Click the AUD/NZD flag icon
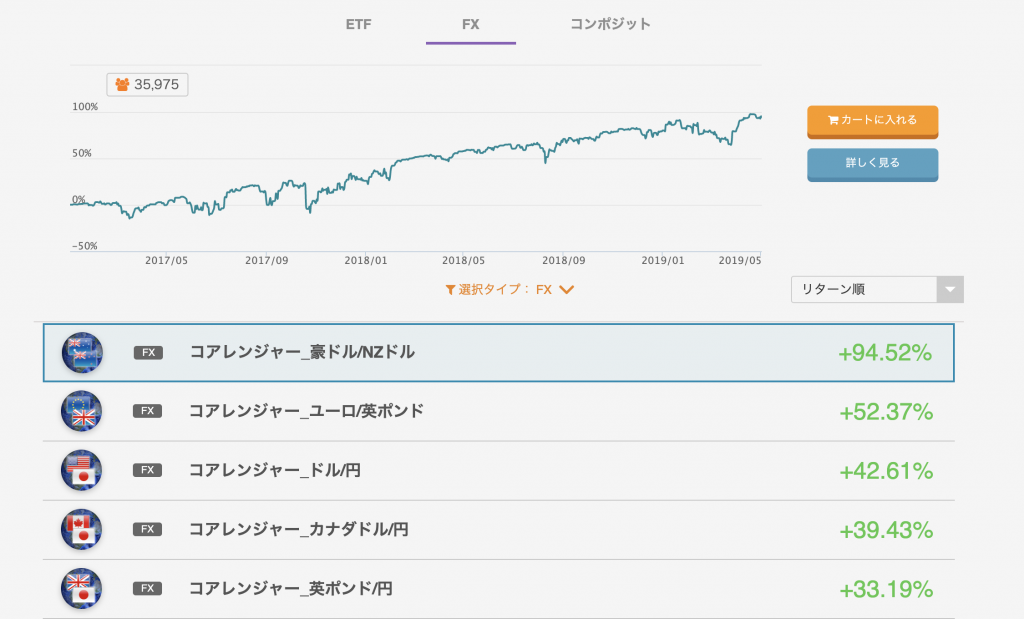The width and height of the screenshot is (1024, 619). coord(82,353)
